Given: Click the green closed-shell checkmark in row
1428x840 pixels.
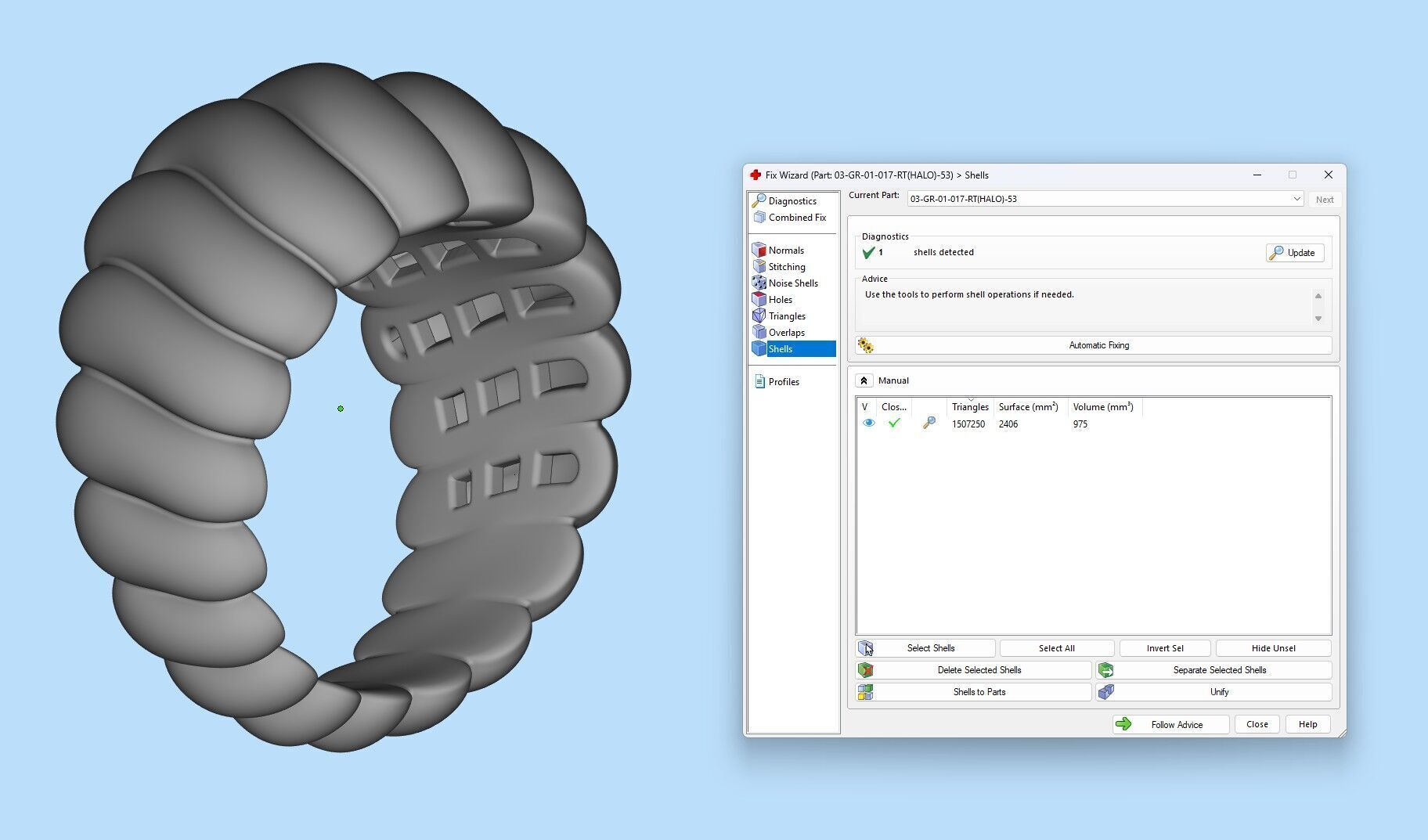Looking at the screenshot, I should [x=894, y=424].
